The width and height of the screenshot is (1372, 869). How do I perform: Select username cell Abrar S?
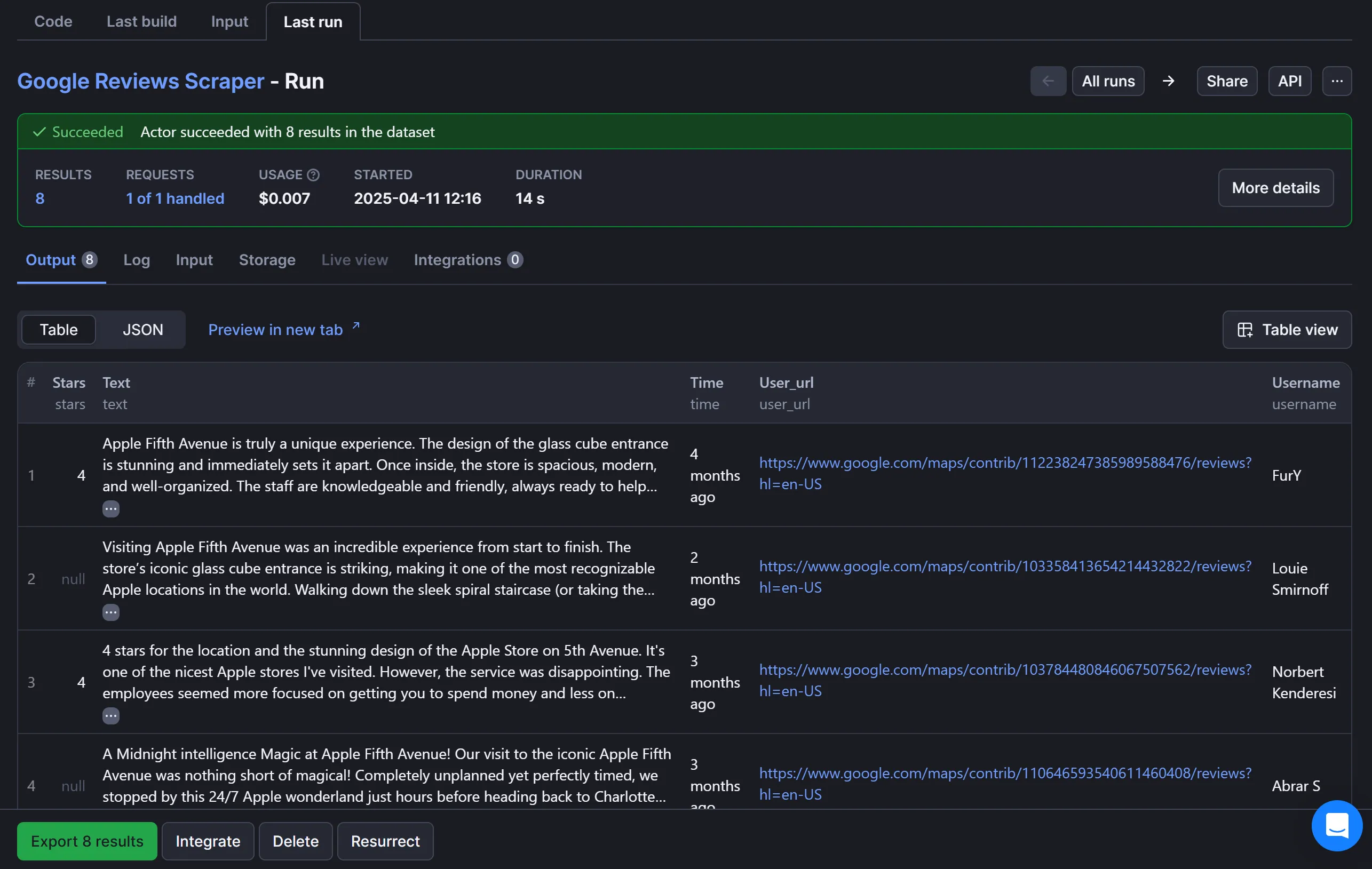tap(1296, 786)
